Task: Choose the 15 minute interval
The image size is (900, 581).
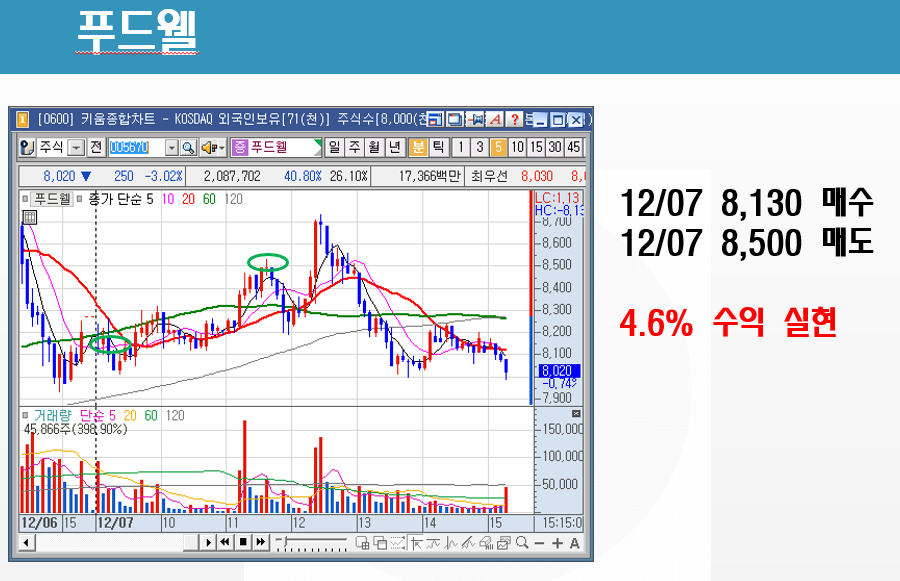Action: tap(536, 148)
